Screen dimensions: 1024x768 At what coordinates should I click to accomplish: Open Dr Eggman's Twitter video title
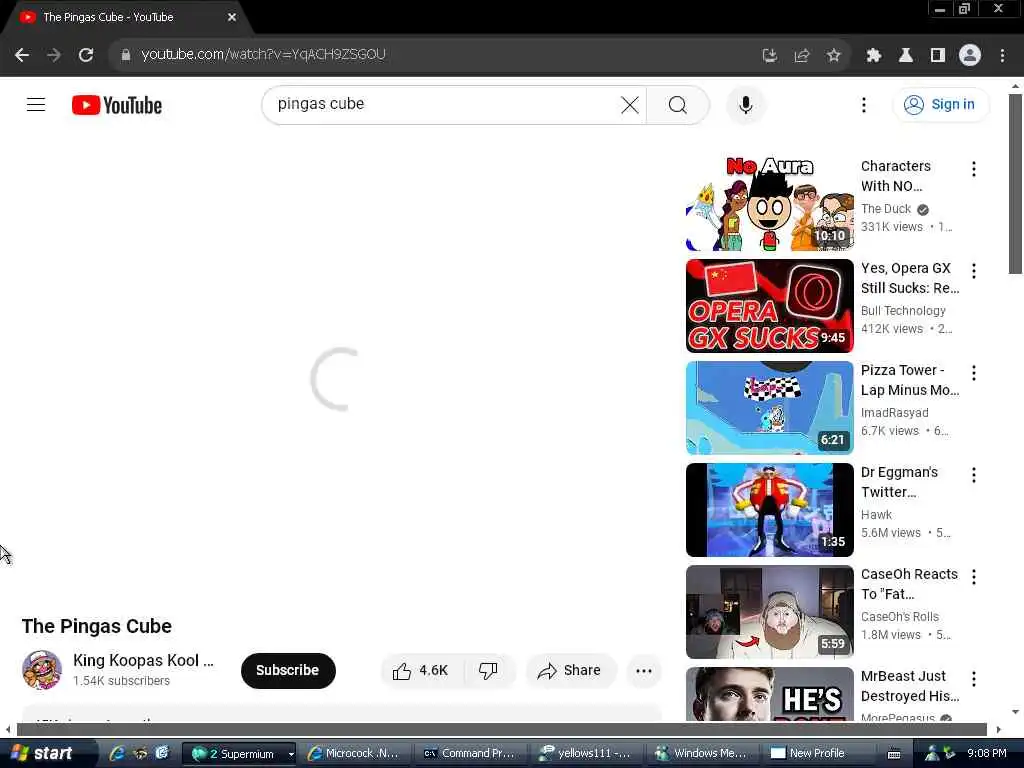899,482
